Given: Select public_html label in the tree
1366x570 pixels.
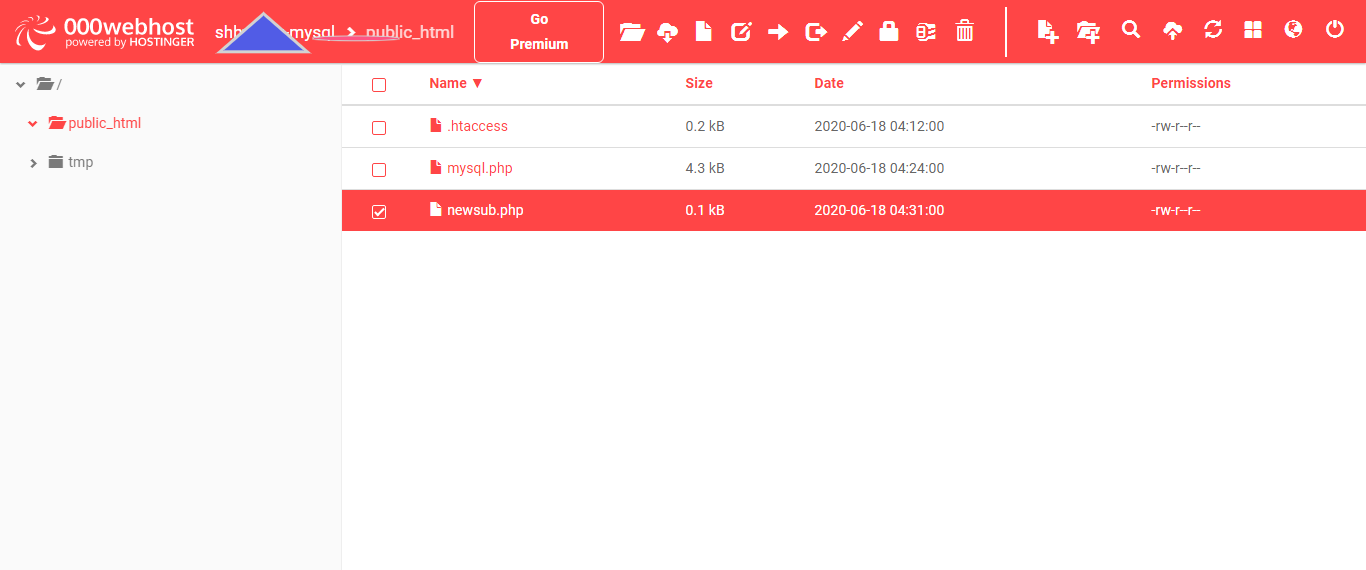Looking at the screenshot, I should point(105,123).
